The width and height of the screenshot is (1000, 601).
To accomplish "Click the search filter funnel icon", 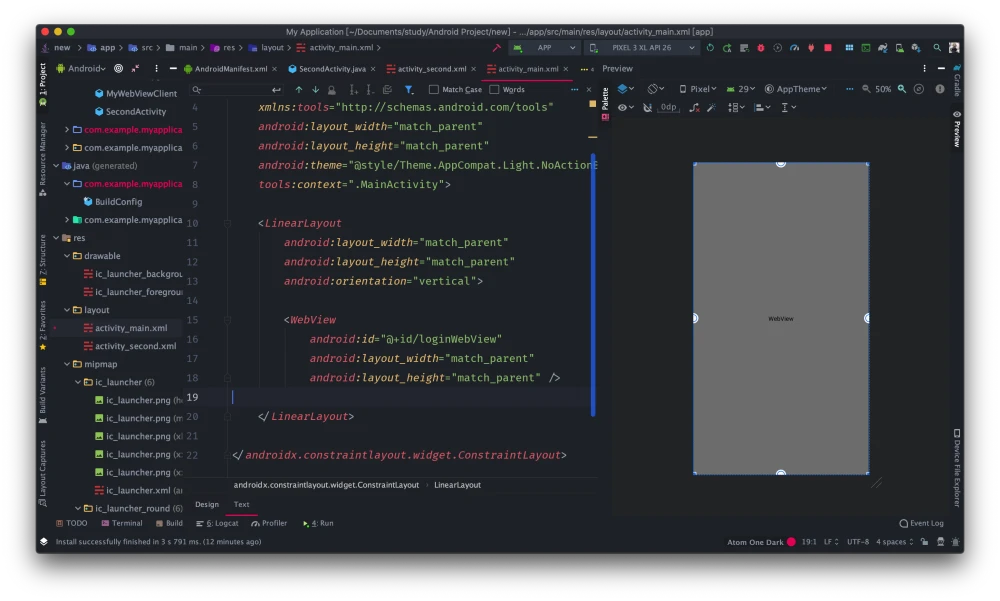I will coord(409,90).
